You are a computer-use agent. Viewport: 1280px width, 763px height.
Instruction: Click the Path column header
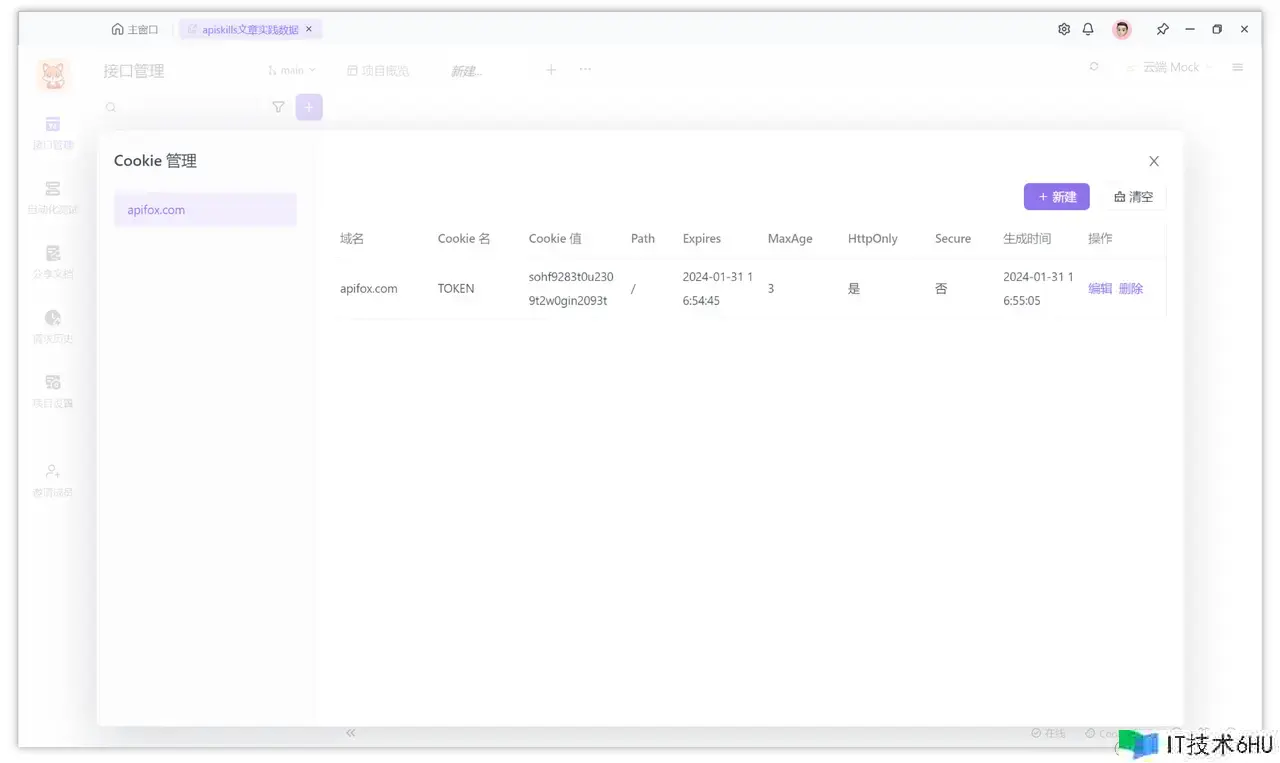click(643, 239)
